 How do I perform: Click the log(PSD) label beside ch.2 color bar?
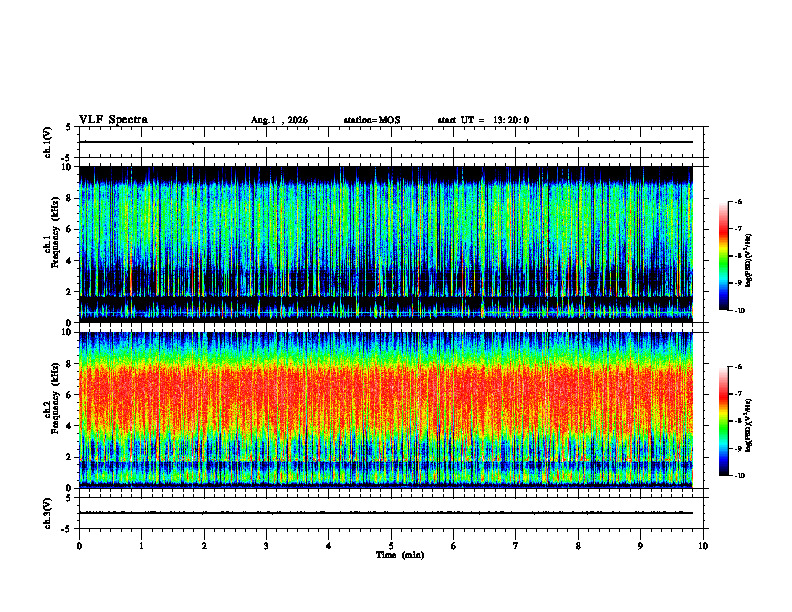[x=749, y=425]
